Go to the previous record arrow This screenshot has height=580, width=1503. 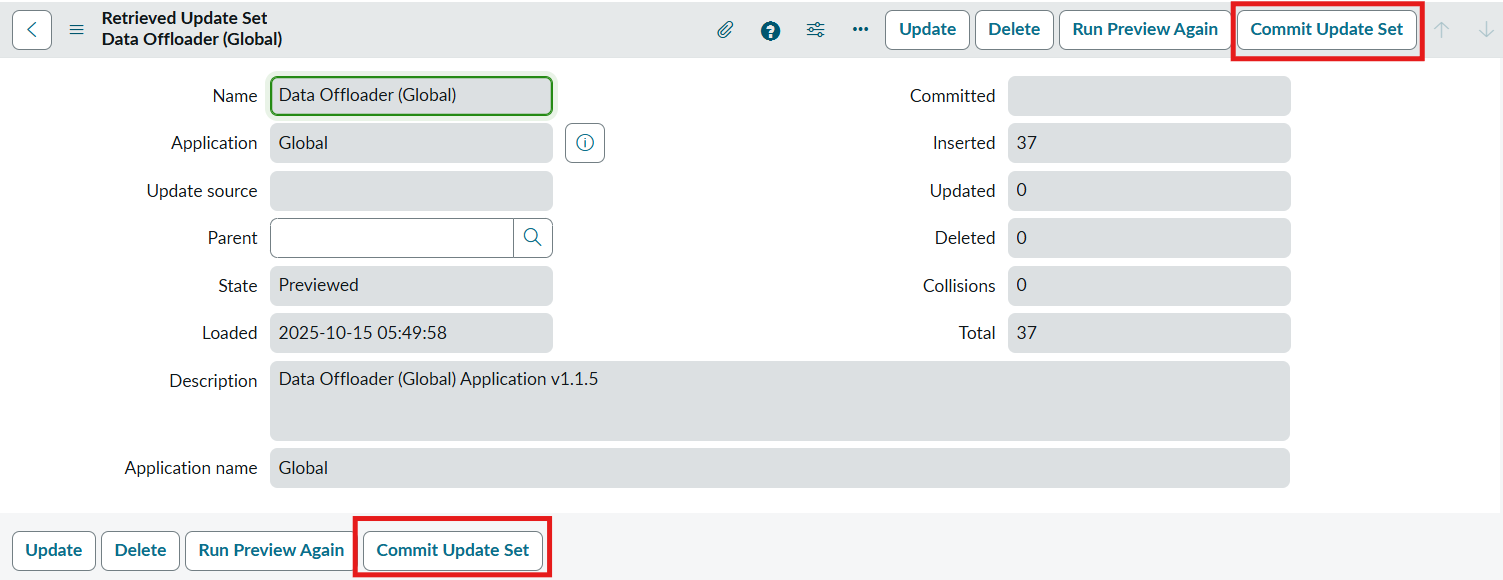tap(1441, 30)
